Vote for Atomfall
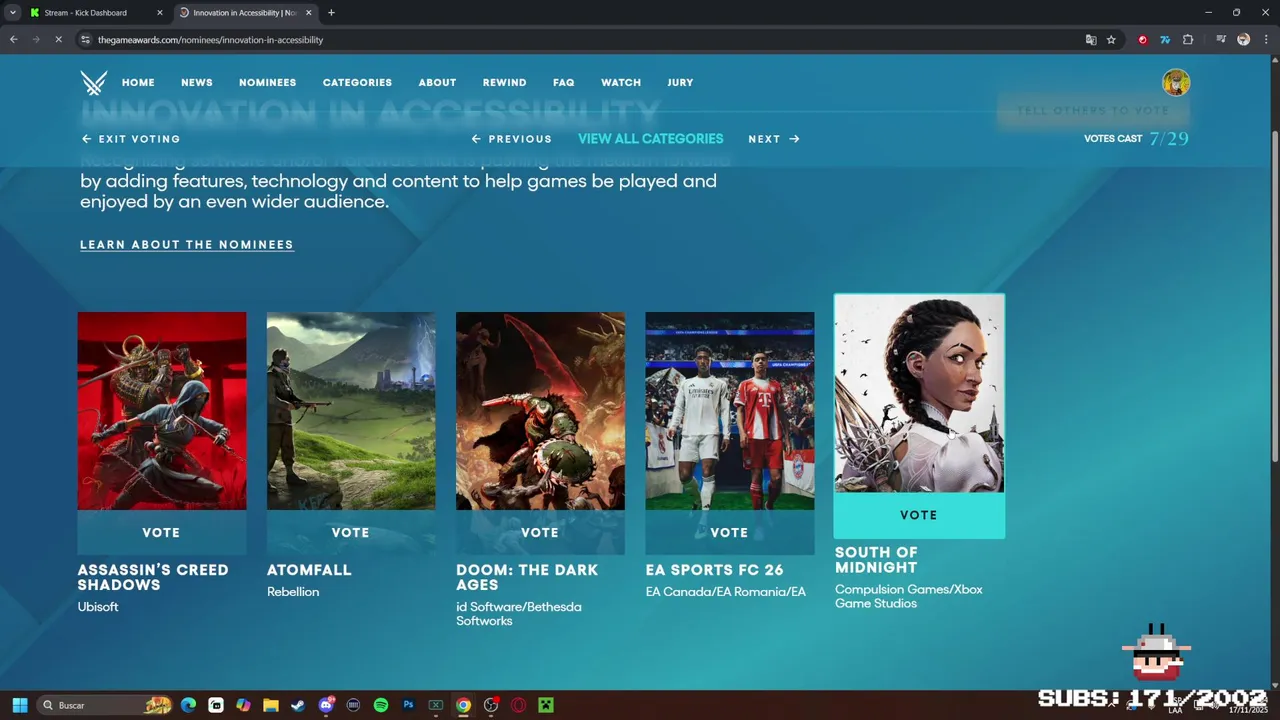Viewport: 1280px width, 720px height. click(x=351, y=533)
